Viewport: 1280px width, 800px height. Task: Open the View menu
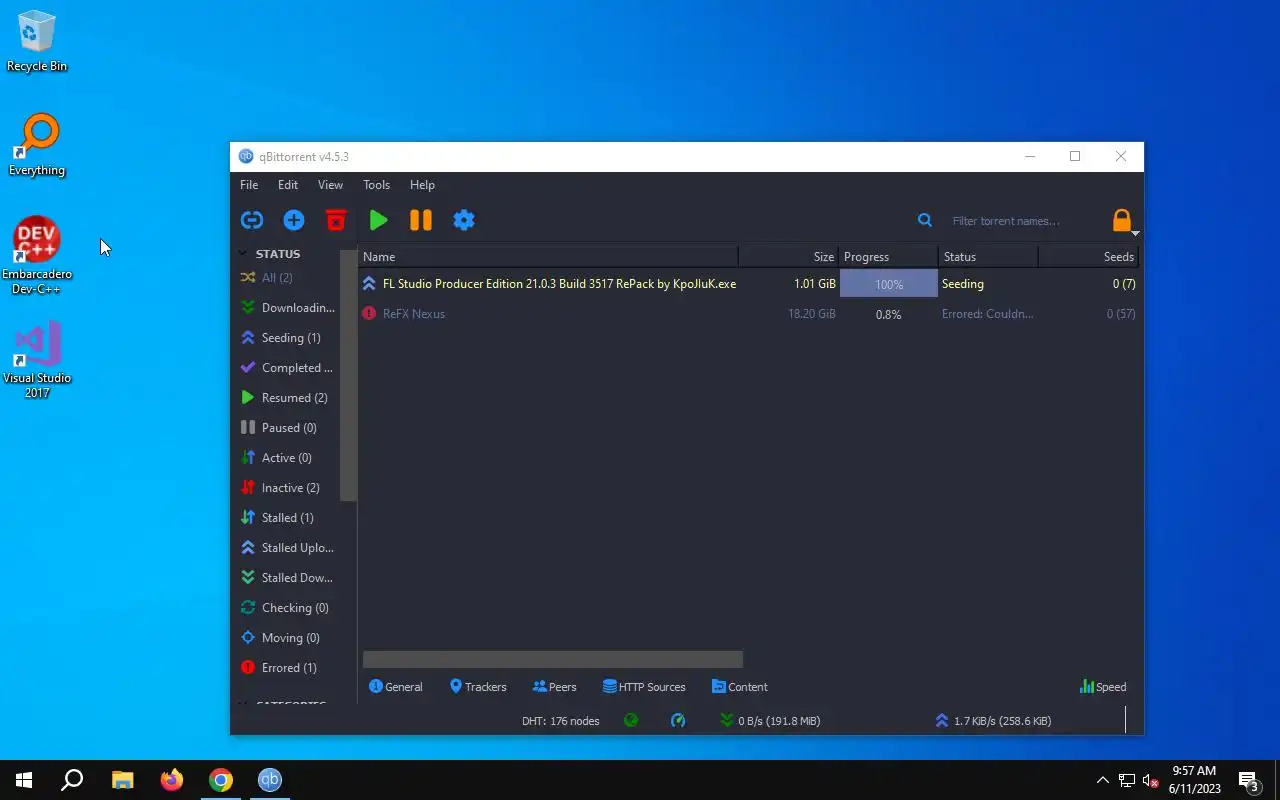[x=330, y=184]
